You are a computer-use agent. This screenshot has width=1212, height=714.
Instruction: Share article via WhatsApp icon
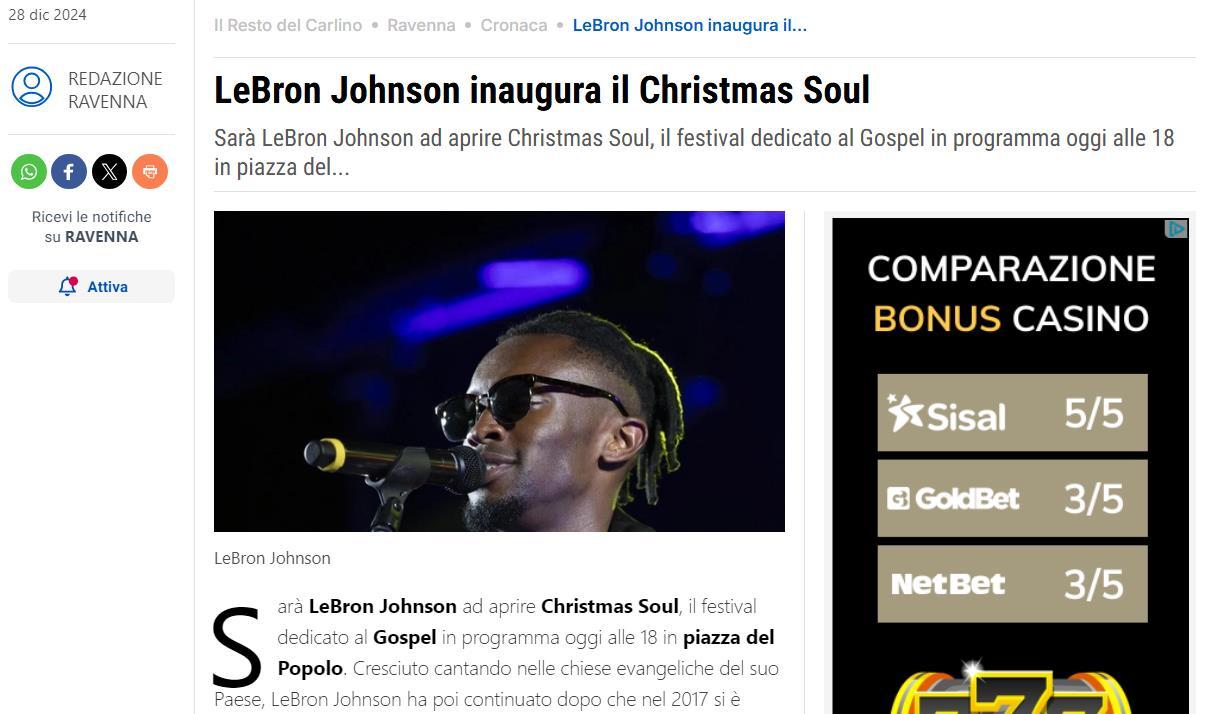29,172
